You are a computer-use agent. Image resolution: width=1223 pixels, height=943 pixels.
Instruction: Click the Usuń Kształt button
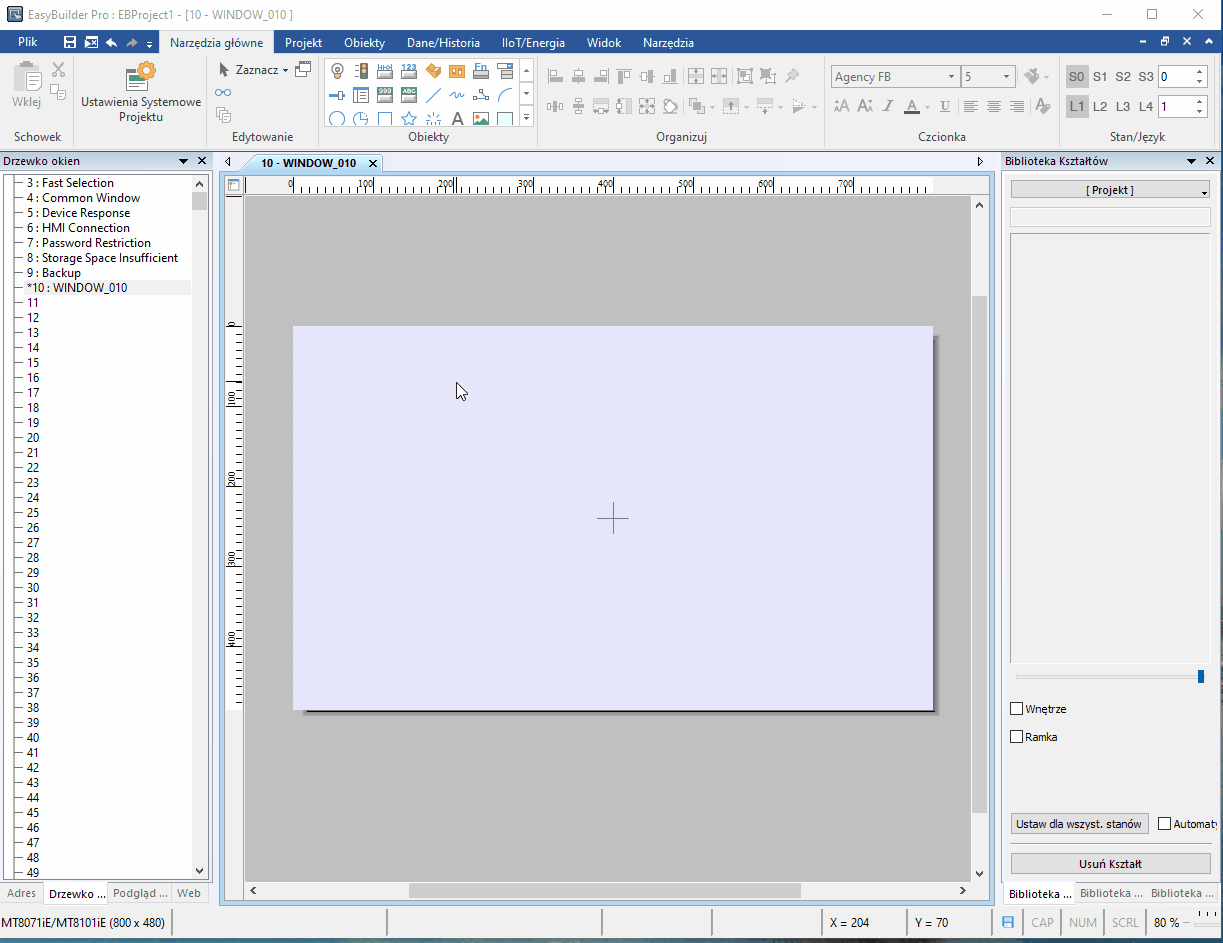[x=1110, y=864]
